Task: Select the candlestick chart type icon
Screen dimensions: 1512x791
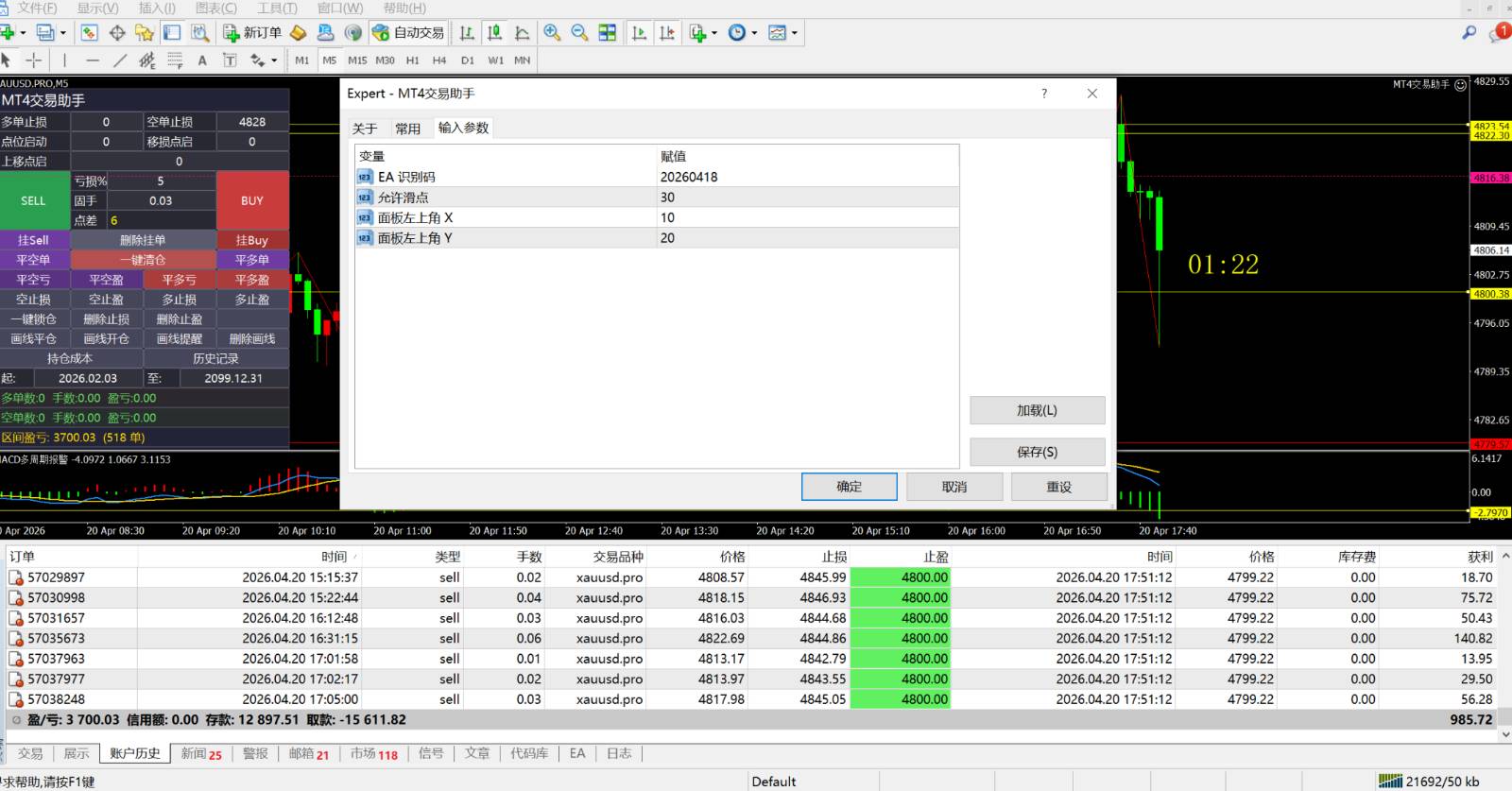Action: pyautogui.click(x=494, y=33)
